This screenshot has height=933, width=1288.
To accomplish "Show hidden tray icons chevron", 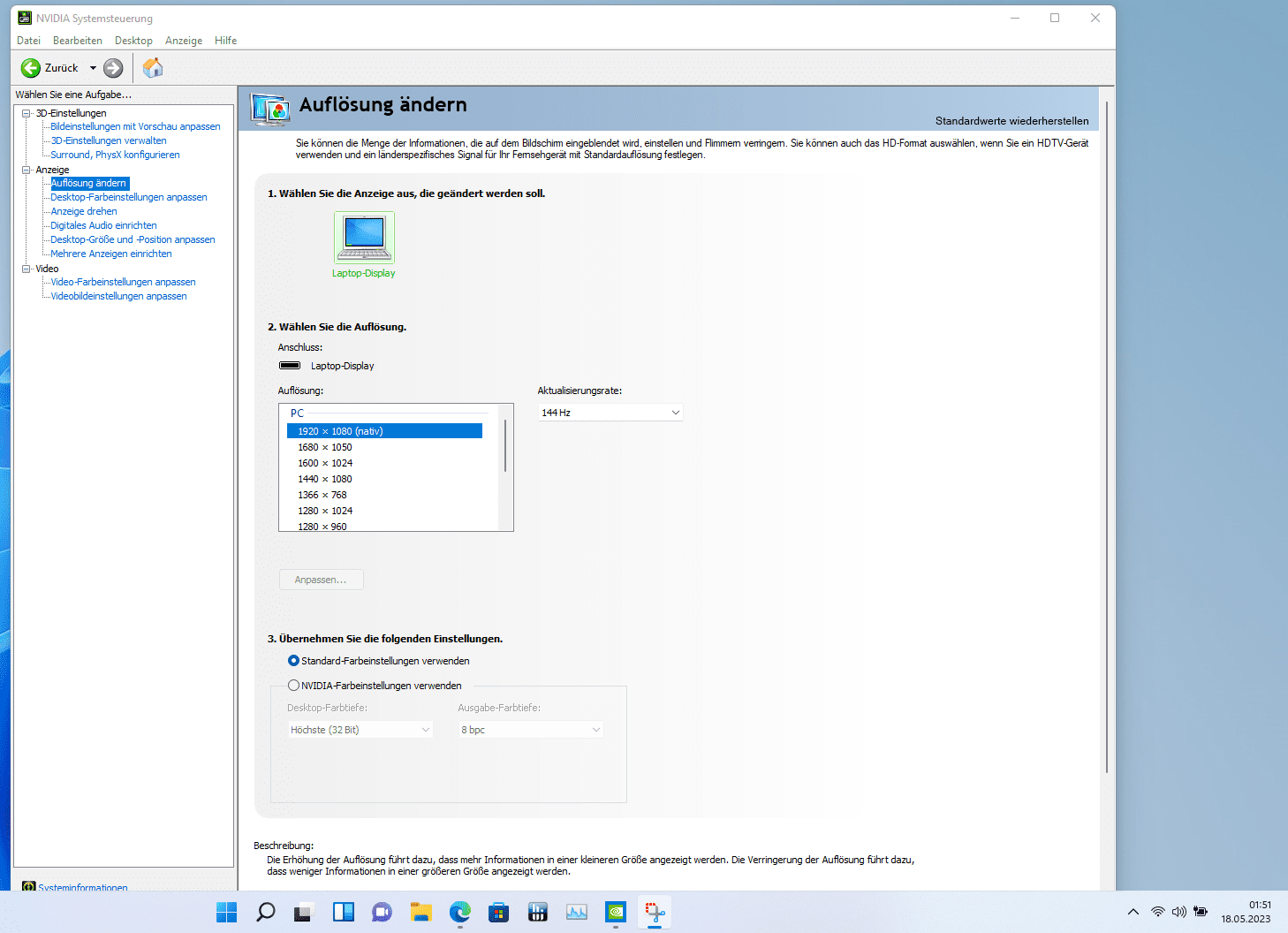I will [1133, 912].
